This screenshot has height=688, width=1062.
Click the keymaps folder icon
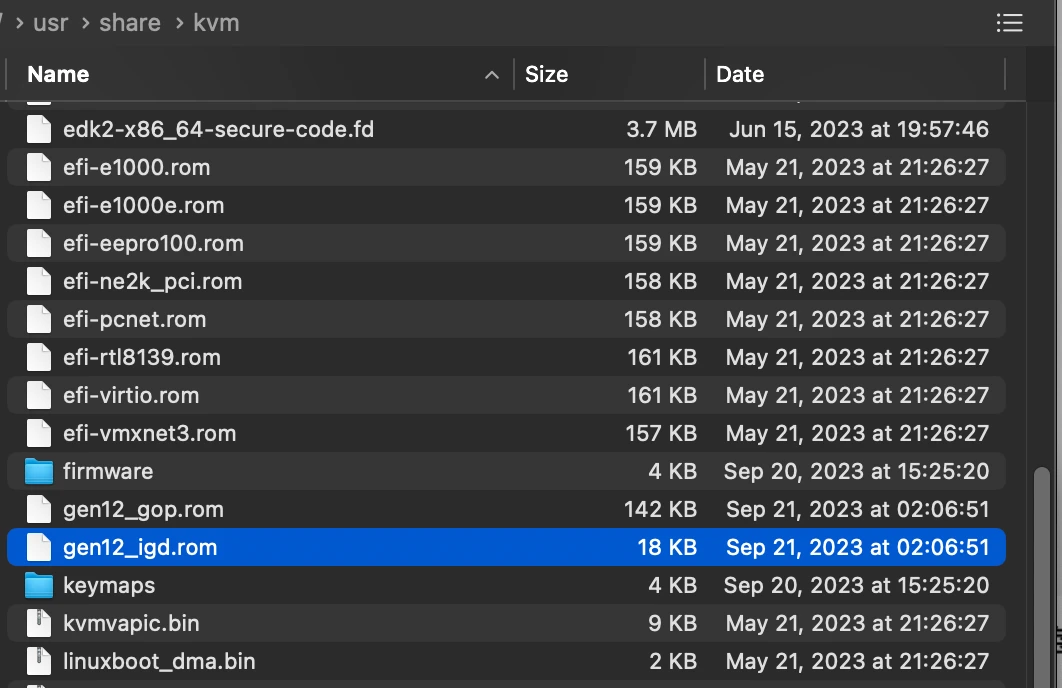(38, 585)
